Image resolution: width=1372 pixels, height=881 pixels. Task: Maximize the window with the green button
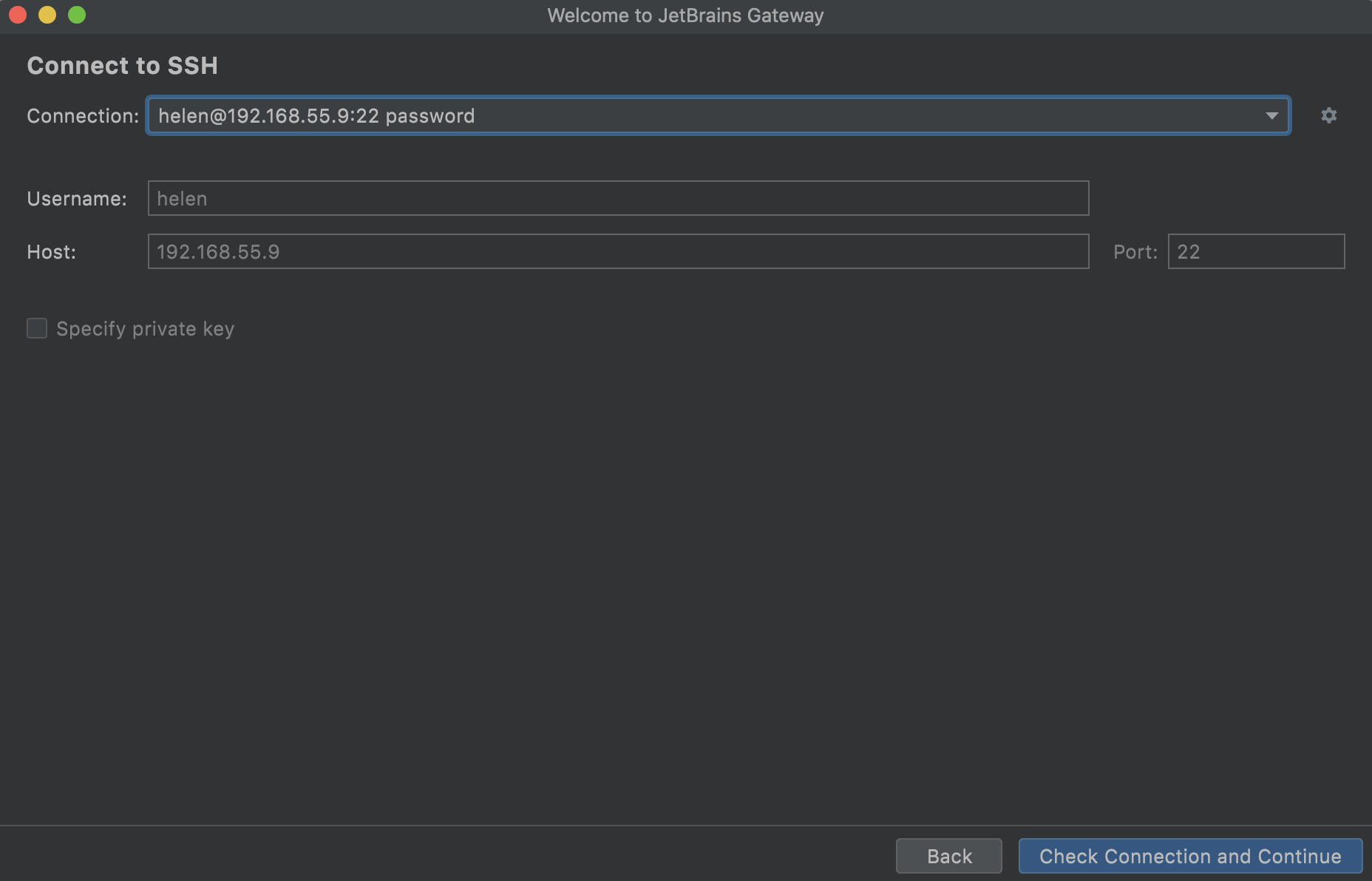77,15
